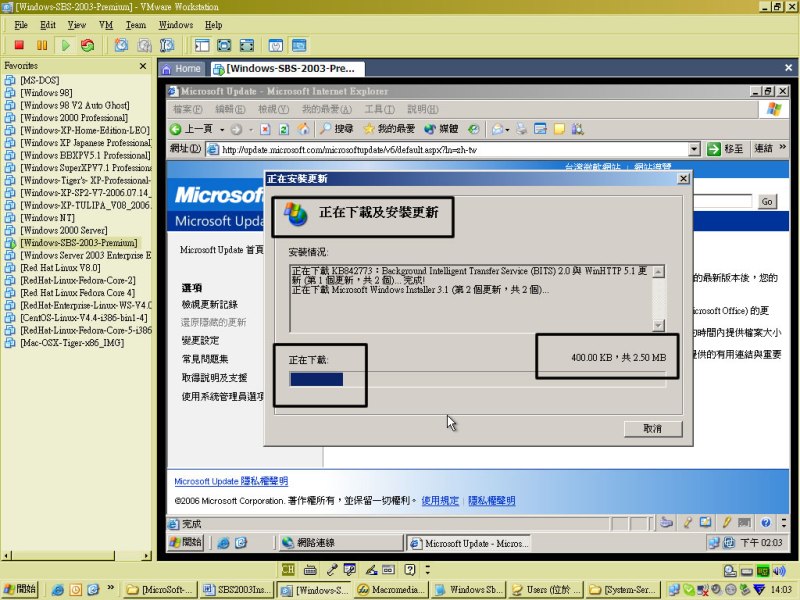Click the guest Start (開始) button

pyautogui.click(x=186, y=542)
